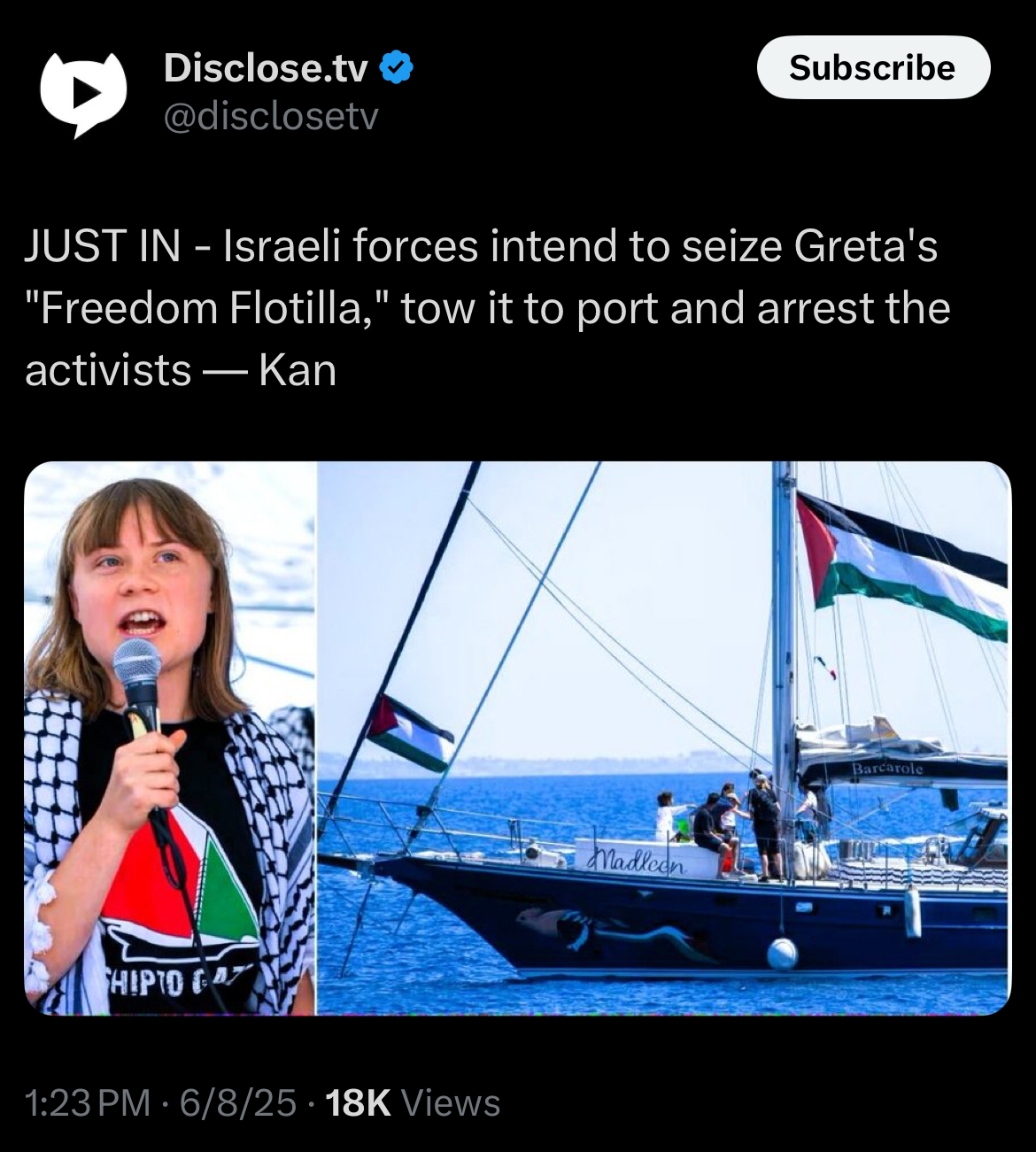Screen dimensions: 1036x1152
Task: Click the Barcarole label on the sail cover
Action: pos(887,768)
